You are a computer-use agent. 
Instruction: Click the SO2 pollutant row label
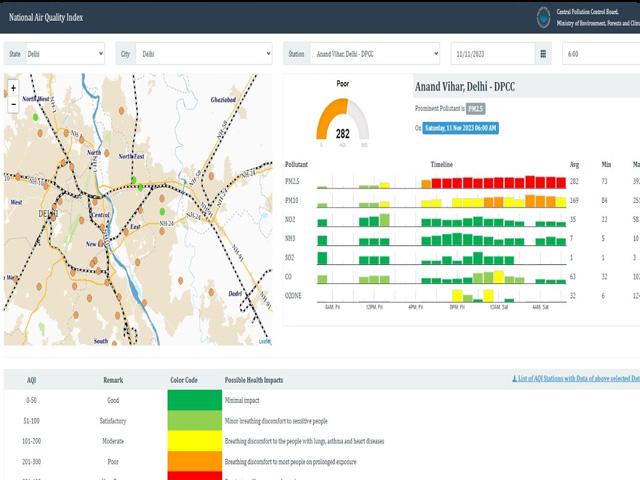[289, 258]
